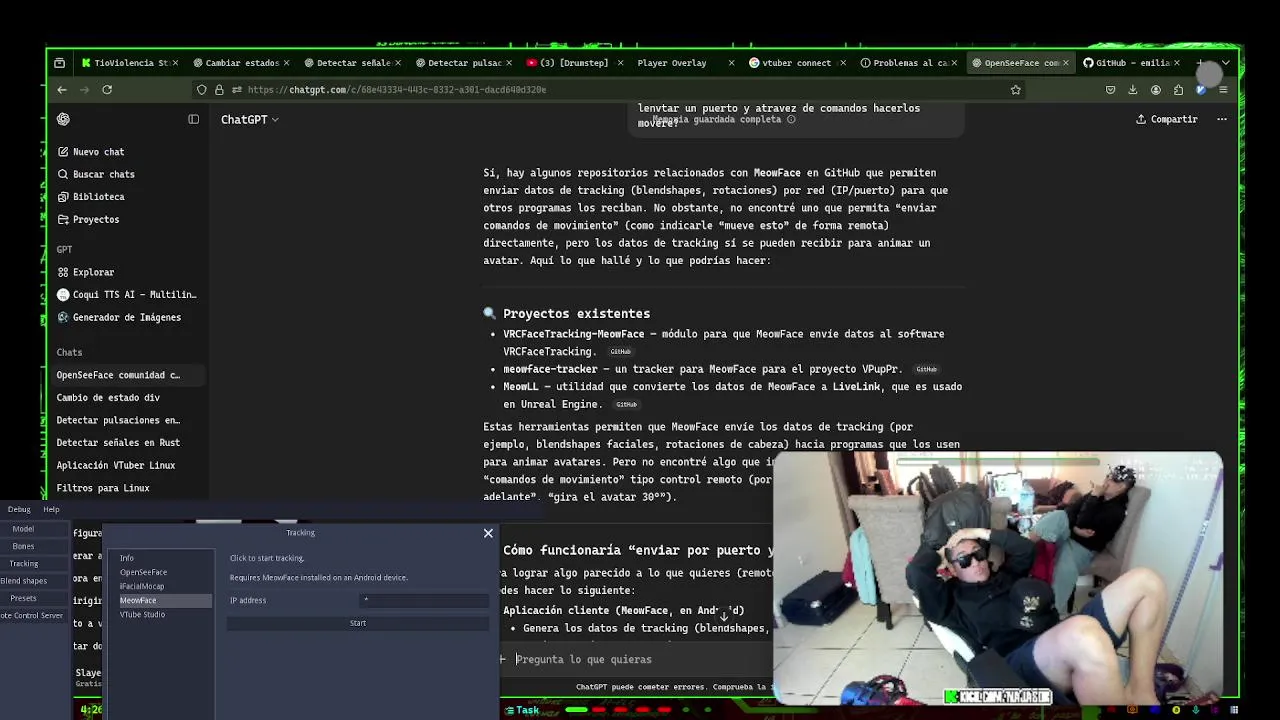The height and width of the screenshot is (720, 1280).
Task: Click the Bones button in left panel
Action: coord(23,546)
